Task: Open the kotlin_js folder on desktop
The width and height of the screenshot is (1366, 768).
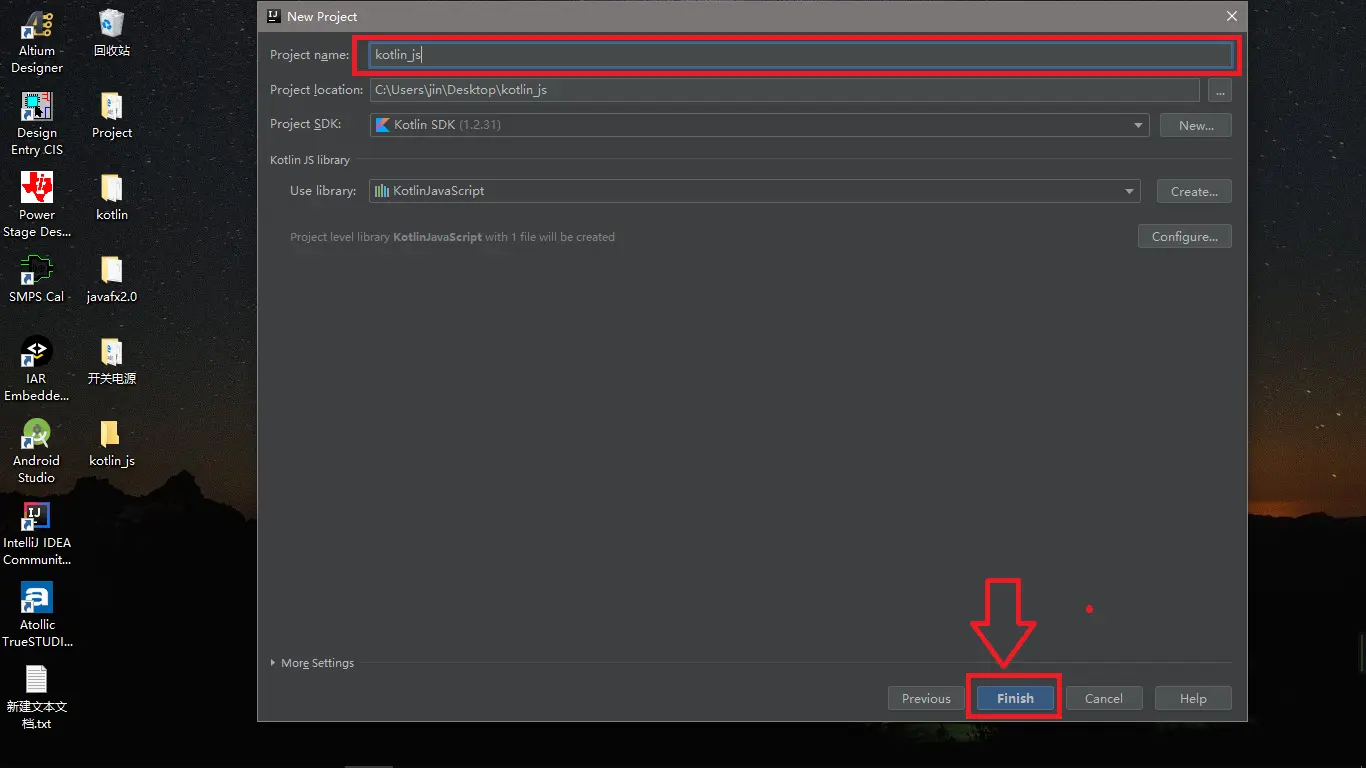Action: [x=112, y=443]
